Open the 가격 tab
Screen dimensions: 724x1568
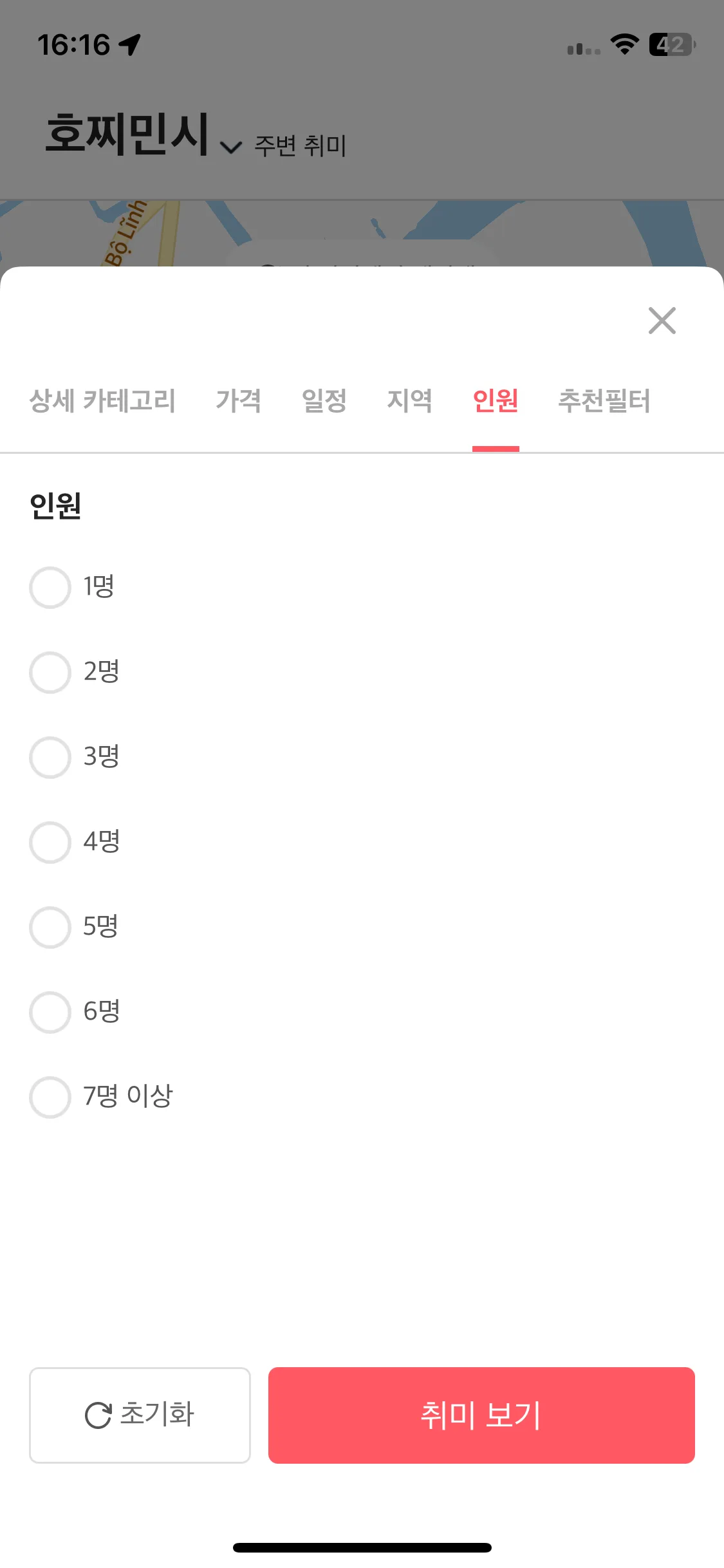coord(239,400)
